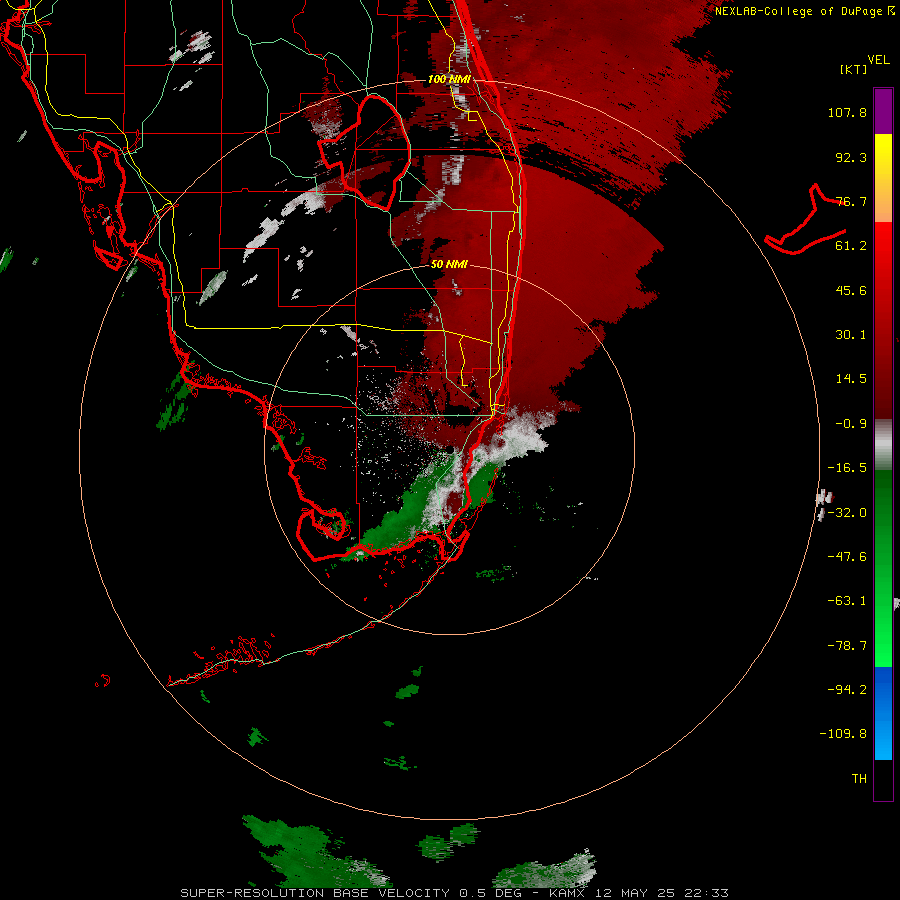
Task: Select the 45.6 scale value
Action: pyautogui.click(x=851, y=290)
